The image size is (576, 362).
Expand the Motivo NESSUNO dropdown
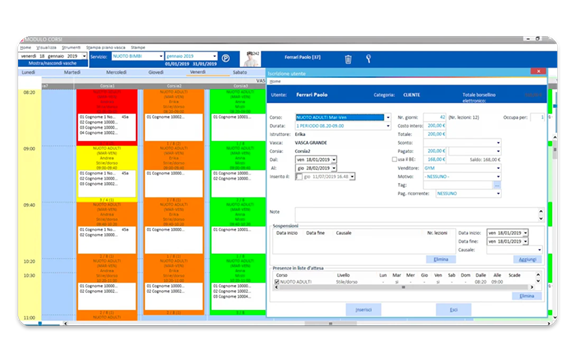[498, 177]
